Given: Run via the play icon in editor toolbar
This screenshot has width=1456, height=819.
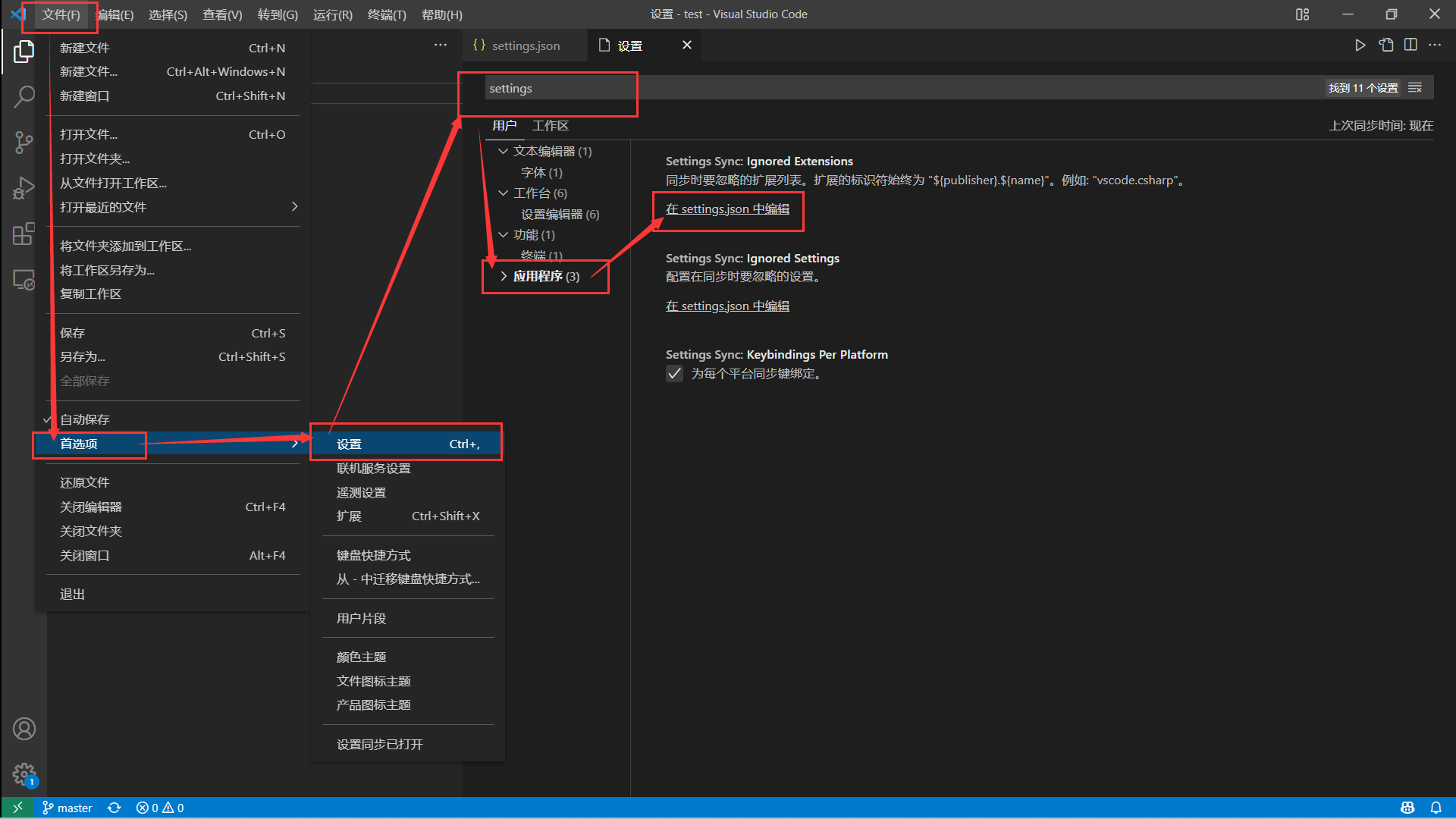Looking at the screenshot, I should 1360,45.
